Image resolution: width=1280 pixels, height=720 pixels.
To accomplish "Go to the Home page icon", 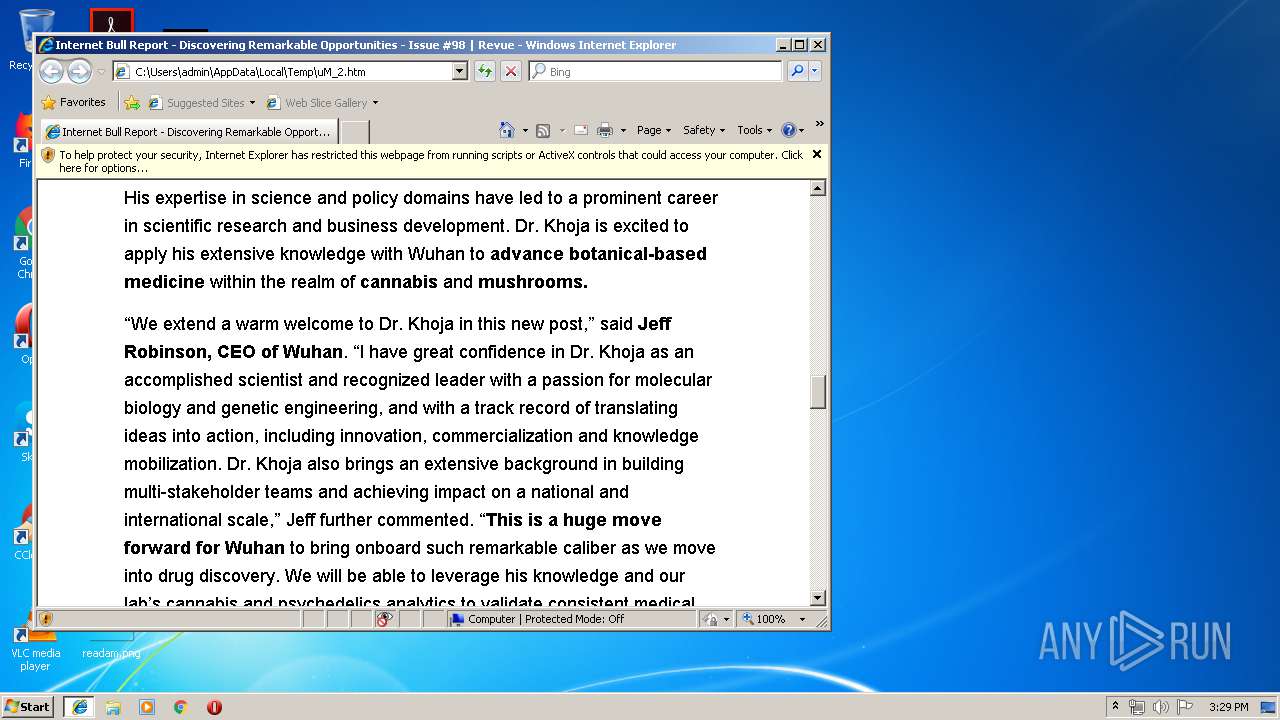I will (507, 130).
